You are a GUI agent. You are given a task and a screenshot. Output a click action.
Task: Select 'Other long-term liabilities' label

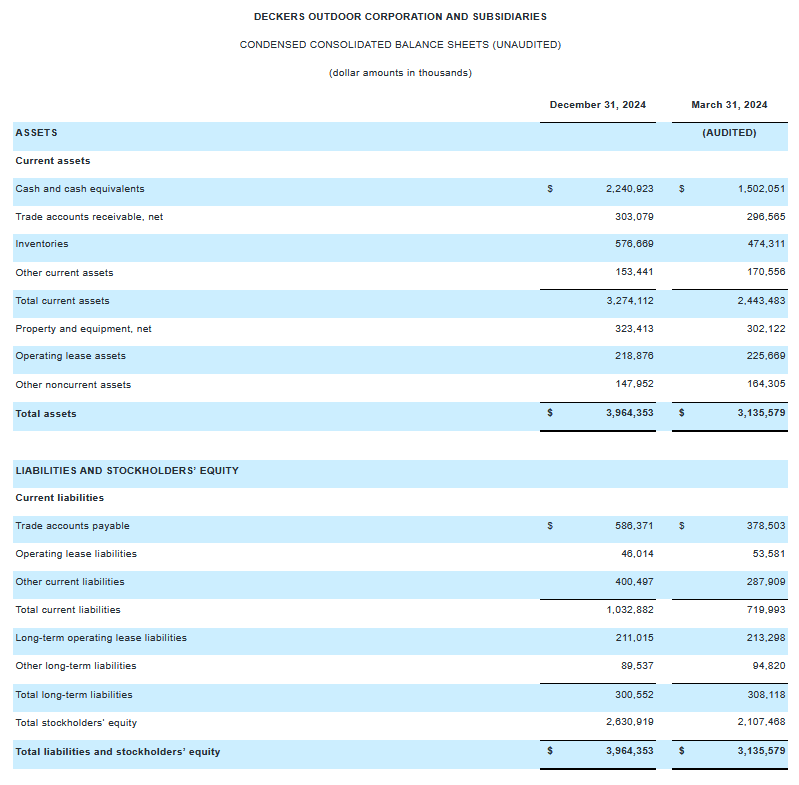pyautogui.click(x=76, y=666)
